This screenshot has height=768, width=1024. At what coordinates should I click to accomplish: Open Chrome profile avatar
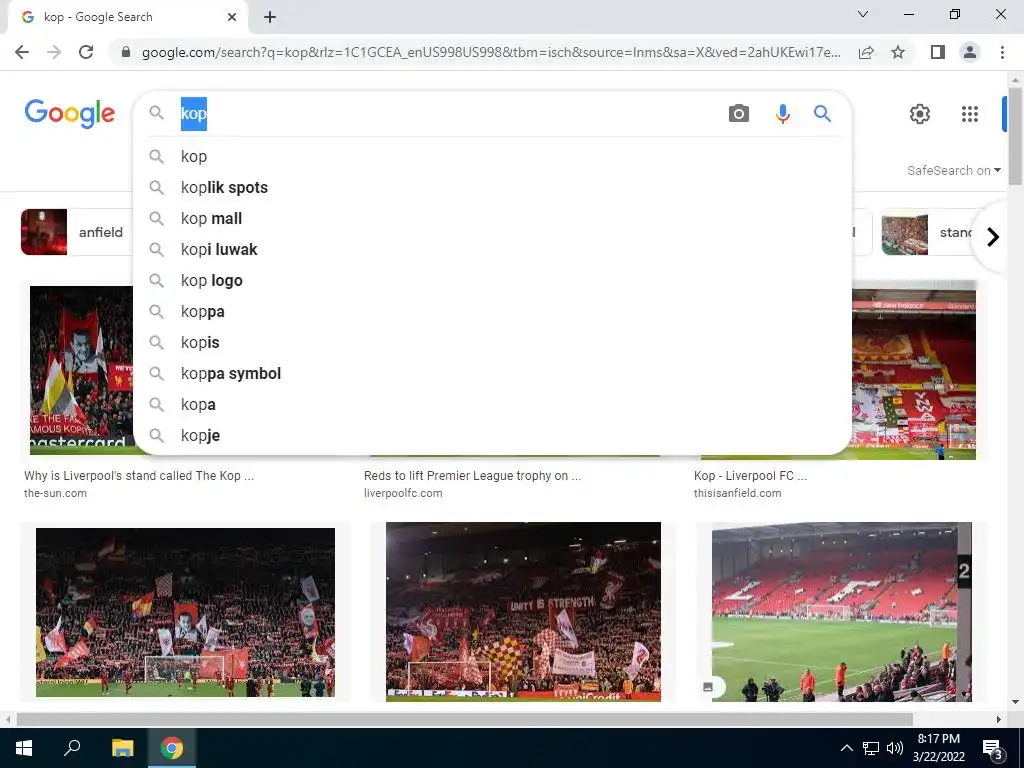pos(970,52)
